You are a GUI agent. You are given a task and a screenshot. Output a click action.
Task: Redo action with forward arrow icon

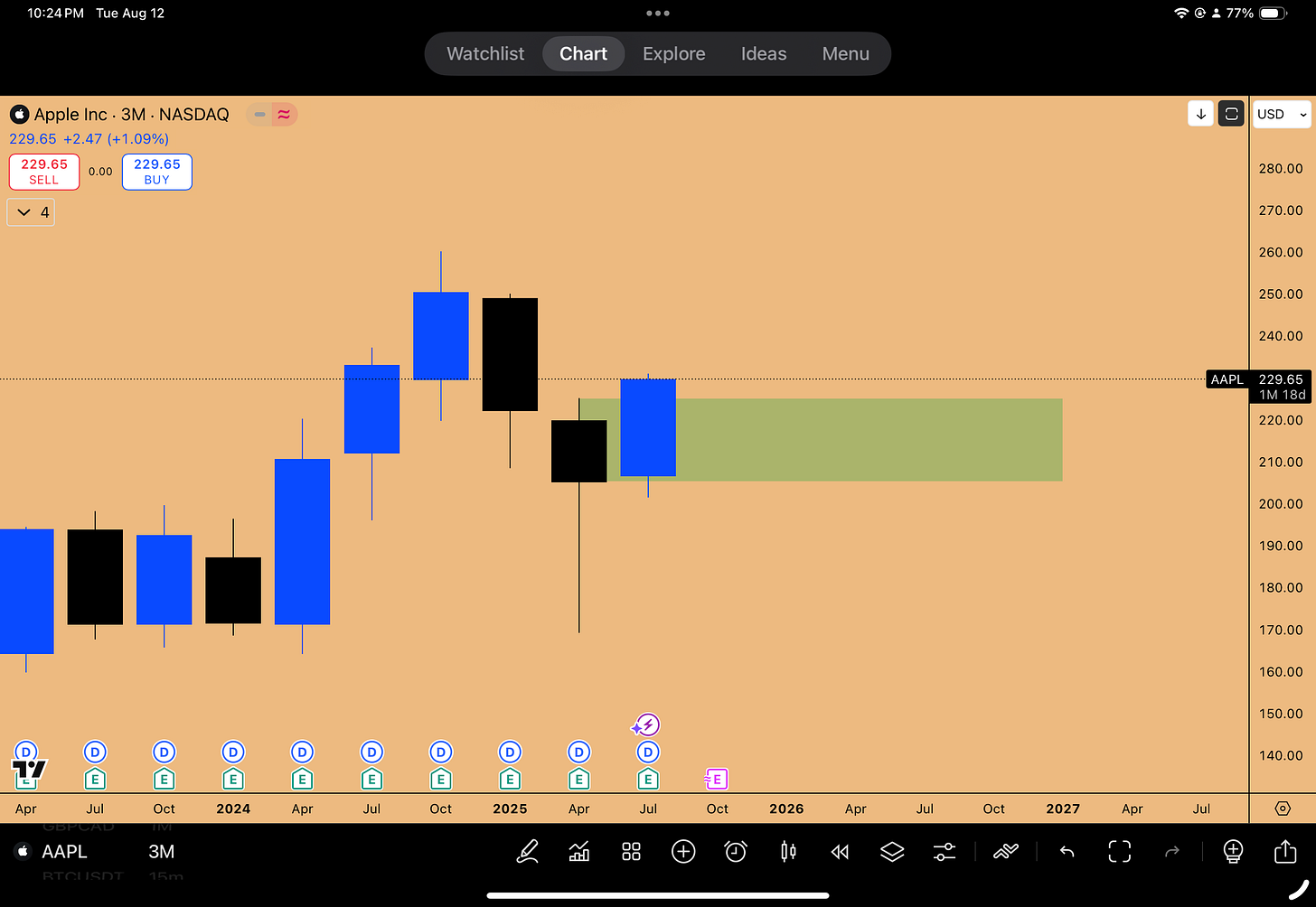(x=1172, y=851)
